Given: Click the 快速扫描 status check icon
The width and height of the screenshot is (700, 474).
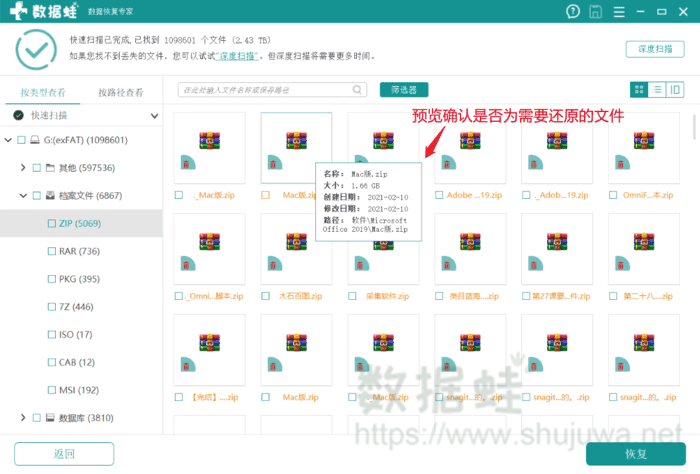Looking at the screenshot, I should [x=18, y=116].
